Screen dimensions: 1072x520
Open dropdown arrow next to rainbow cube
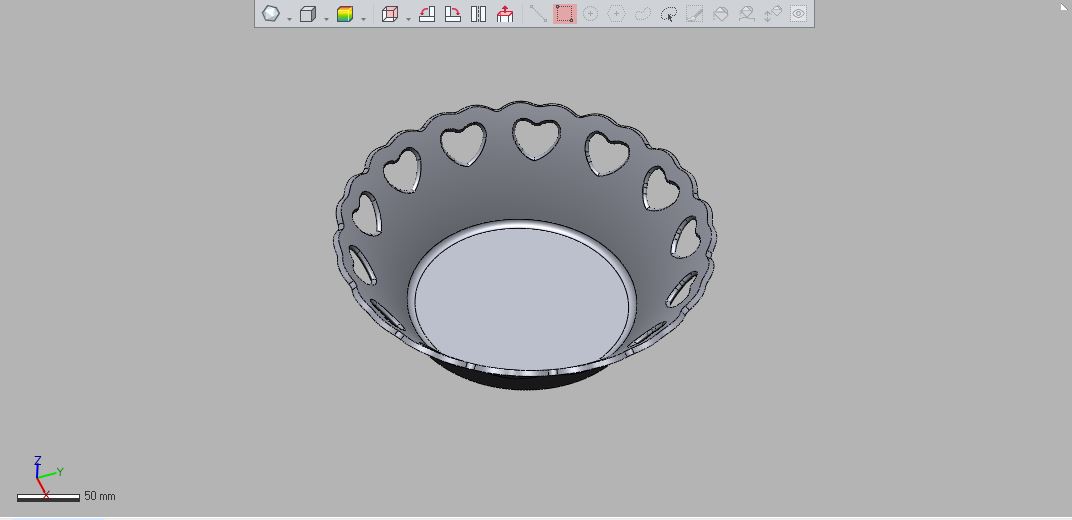(x=363, y=18)
